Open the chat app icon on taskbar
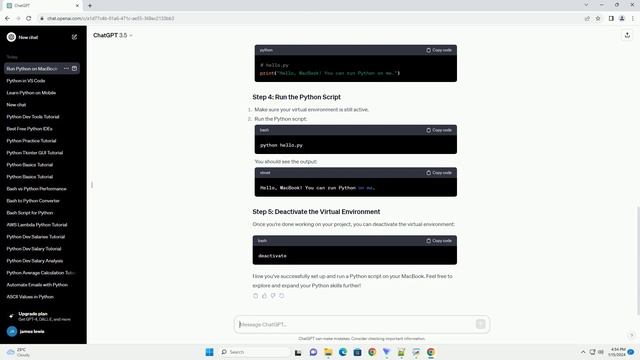 313,352
